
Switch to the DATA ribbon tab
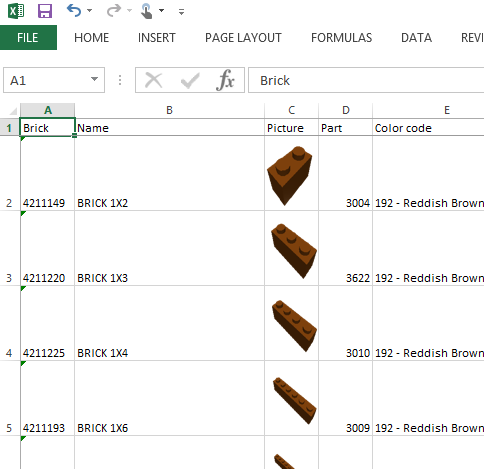pyautogui.click(x=417, y=38)
